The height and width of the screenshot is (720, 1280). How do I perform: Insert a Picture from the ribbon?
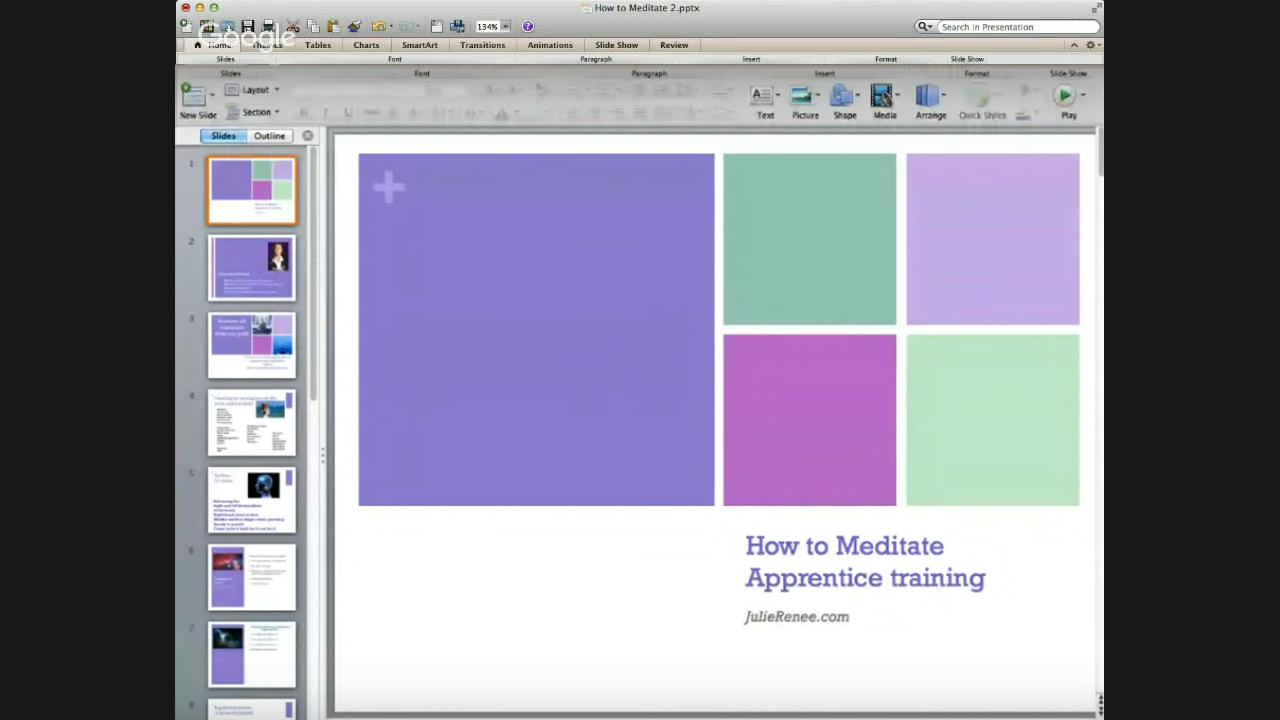802,98
